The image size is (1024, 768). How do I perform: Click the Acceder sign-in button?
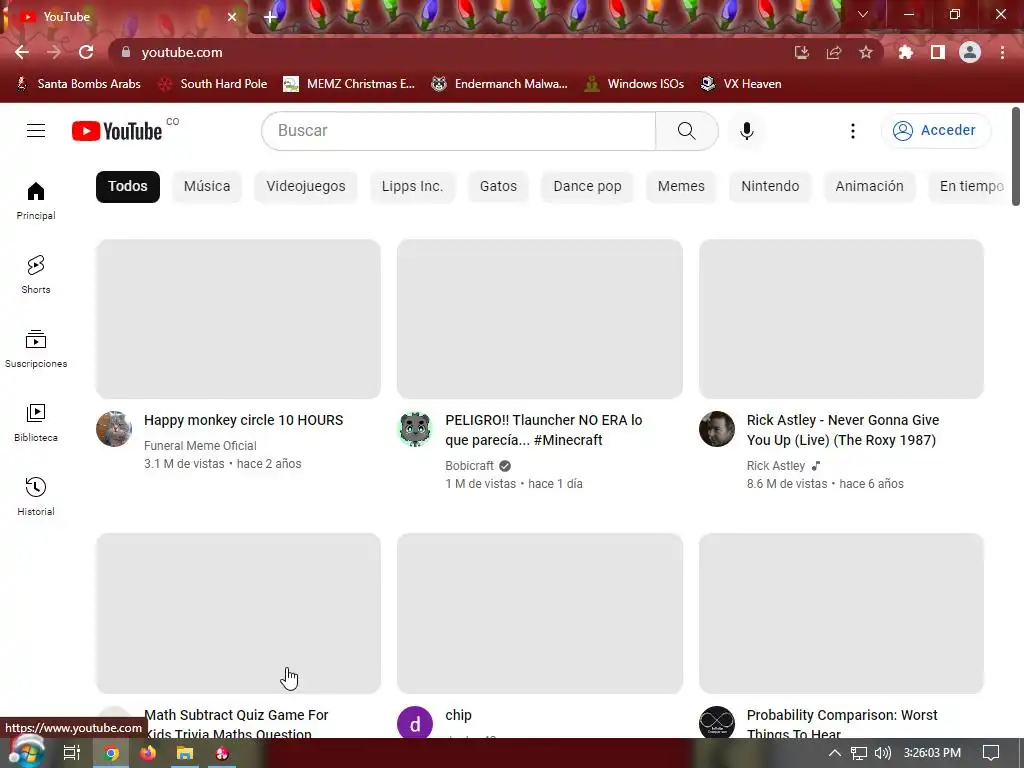click(x=936, y=131)
